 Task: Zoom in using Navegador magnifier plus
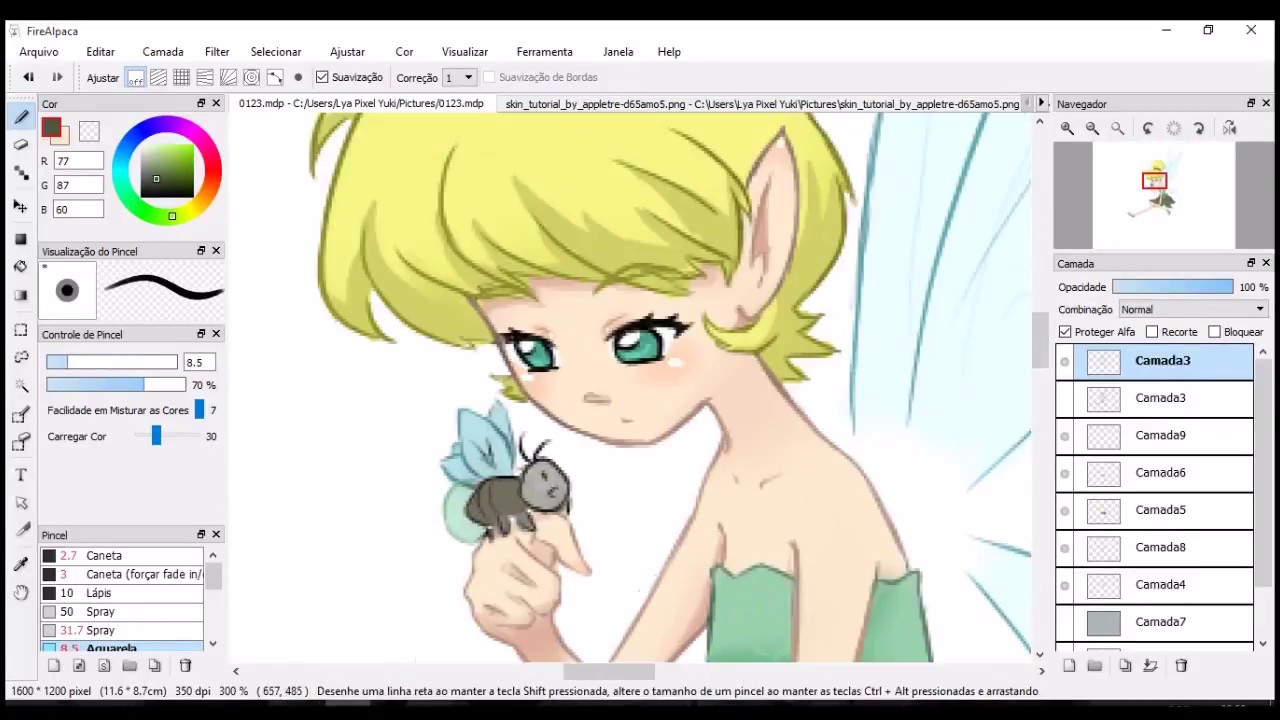pyautogui.click(x=1067, y=128)
